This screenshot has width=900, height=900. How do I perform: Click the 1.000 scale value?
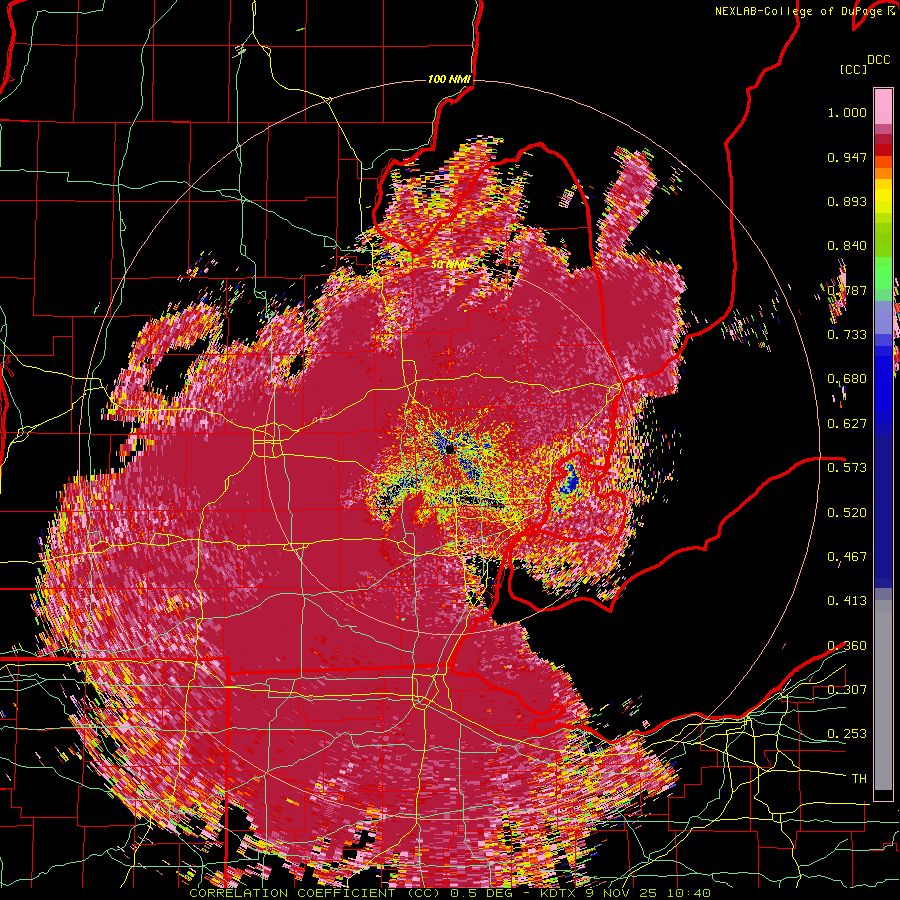coord(847,112)
